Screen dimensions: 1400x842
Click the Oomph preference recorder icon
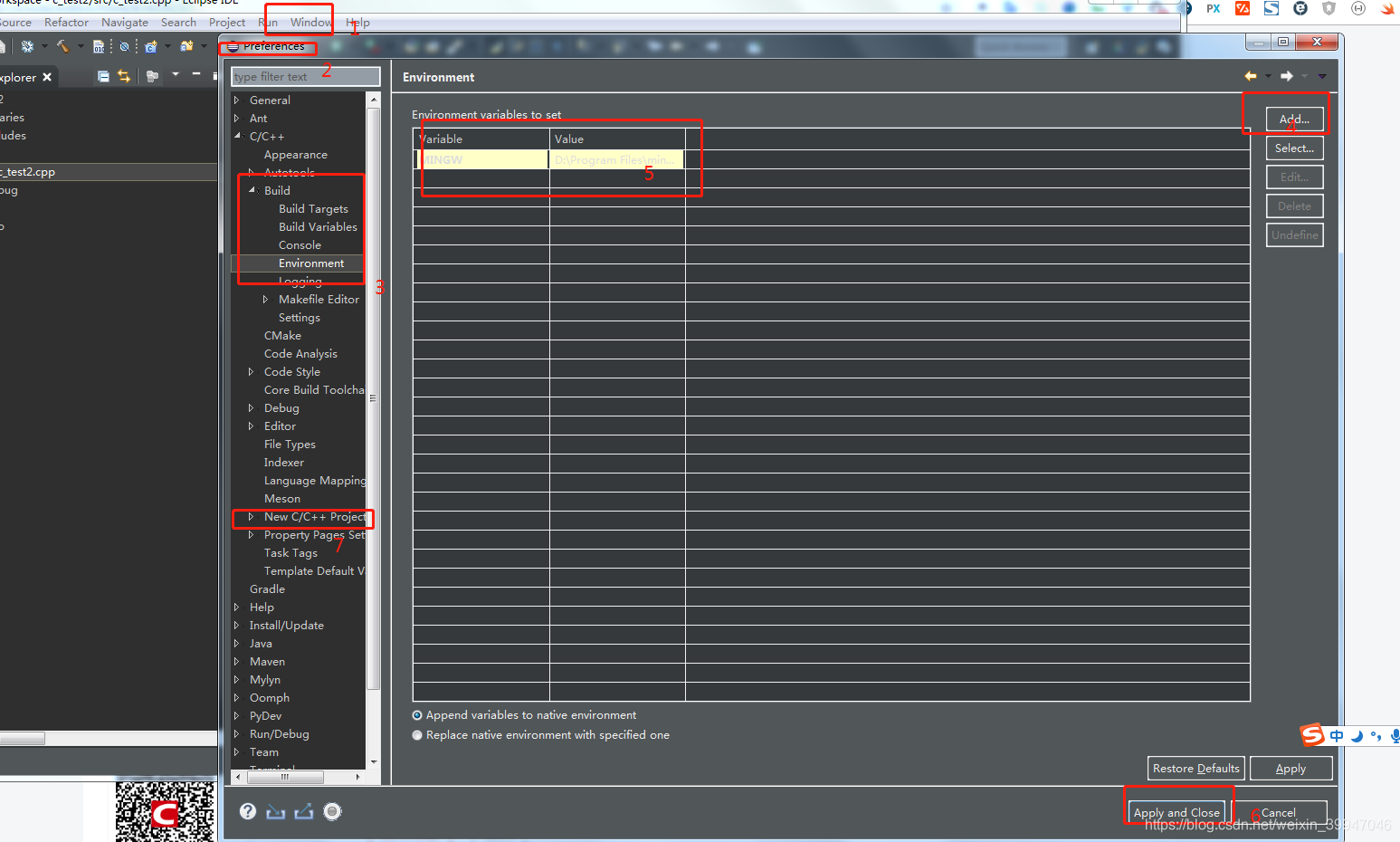point(332,811)
